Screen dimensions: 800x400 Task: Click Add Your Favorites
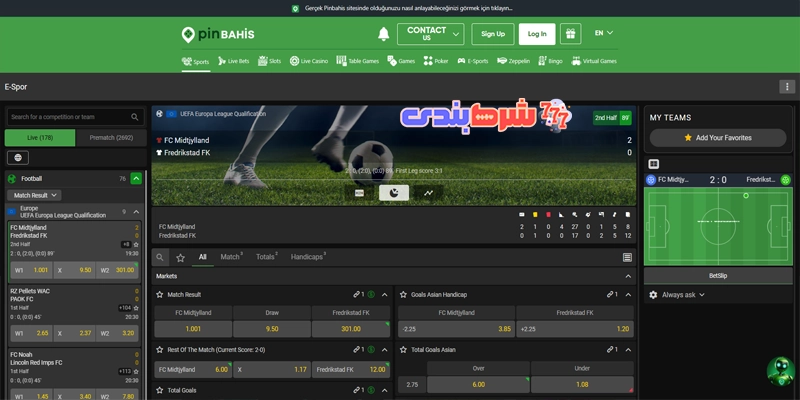718,138
